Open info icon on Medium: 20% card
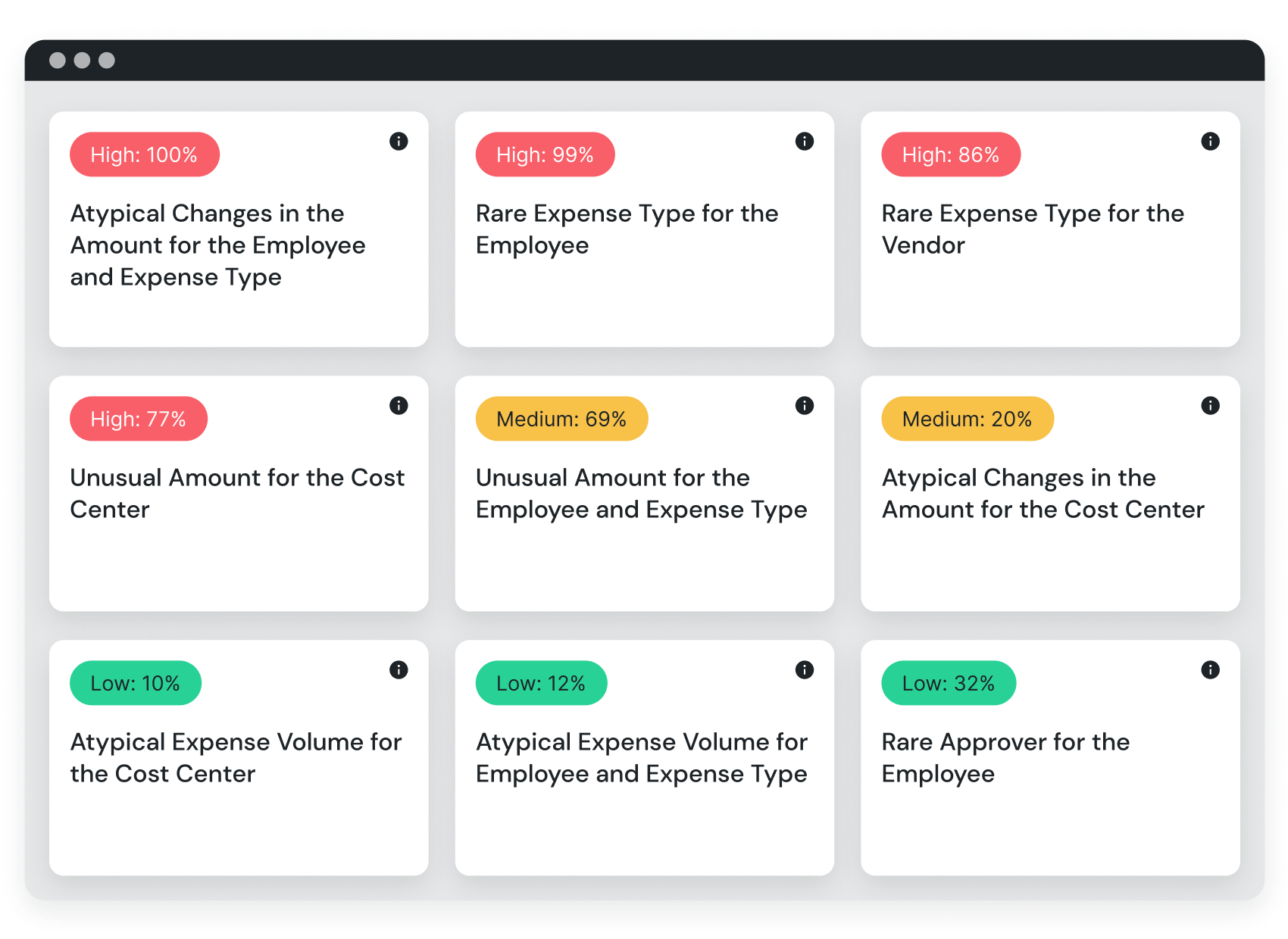 pos(1211,405)
